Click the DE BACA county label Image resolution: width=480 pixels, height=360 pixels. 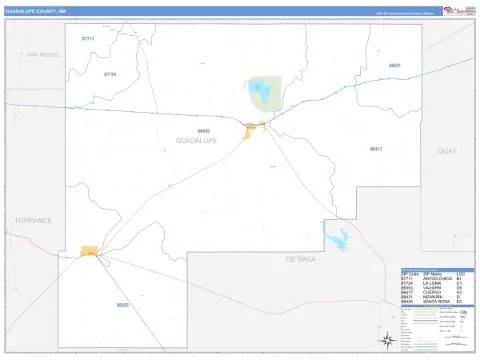[301, 259]
